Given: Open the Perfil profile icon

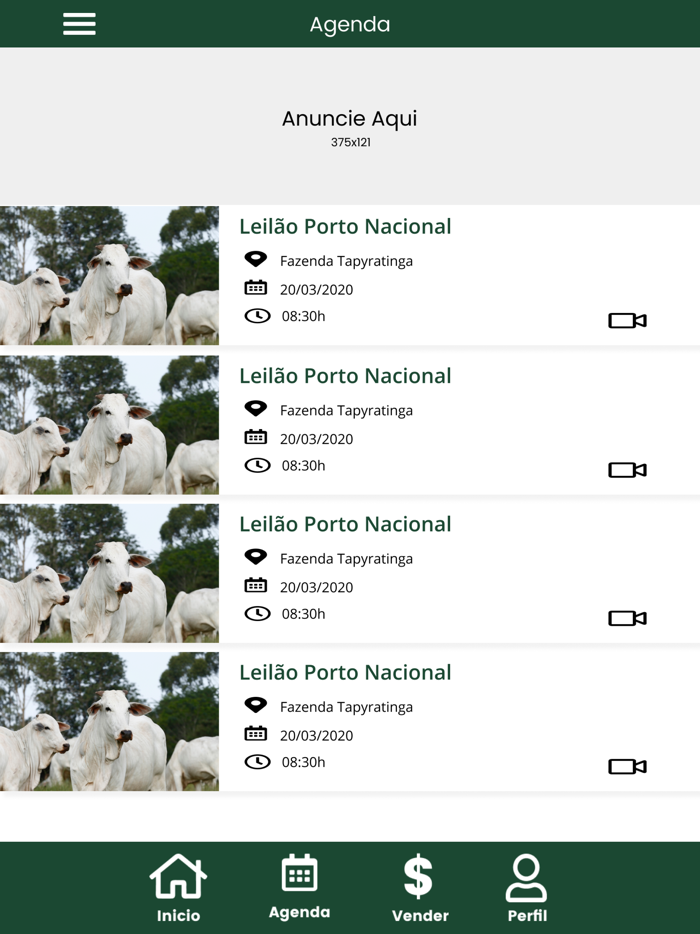Looking at the screenshot, I should [526, 880].
